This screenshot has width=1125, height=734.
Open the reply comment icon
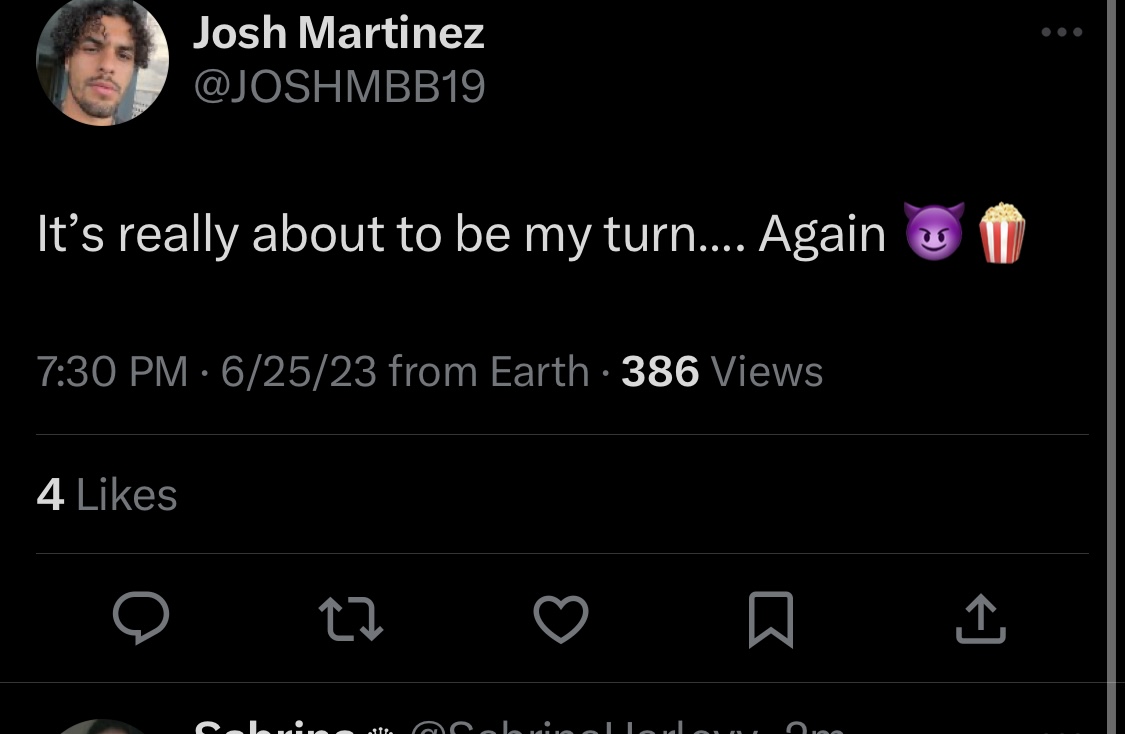coord(141,618)
